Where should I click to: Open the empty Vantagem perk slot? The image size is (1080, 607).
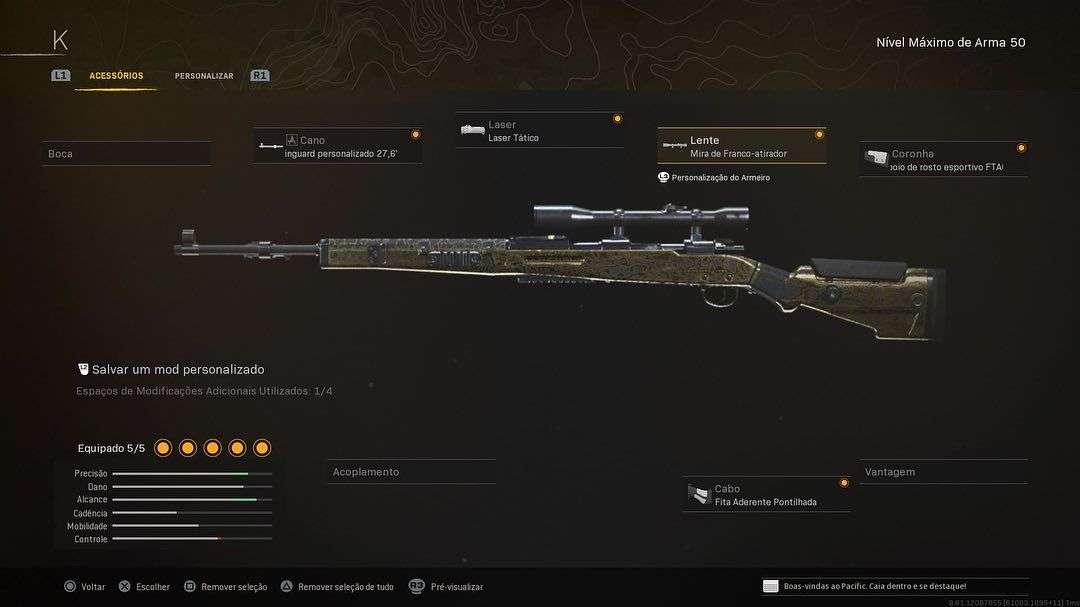943,472
